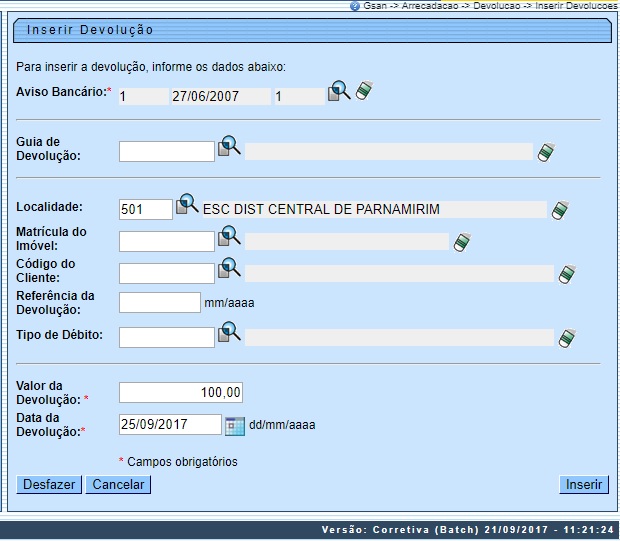Click the Inserir Devolução title header

[312, 30]
